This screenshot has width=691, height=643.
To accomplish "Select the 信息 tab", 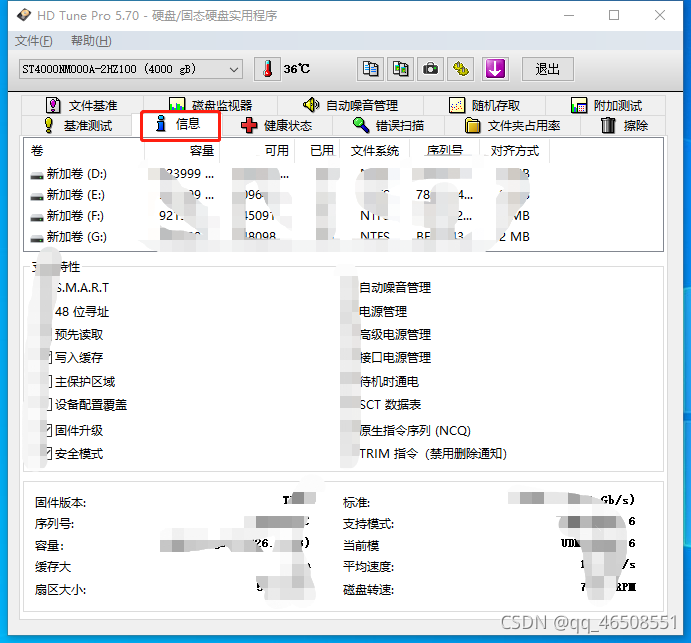I will point(180,125).
